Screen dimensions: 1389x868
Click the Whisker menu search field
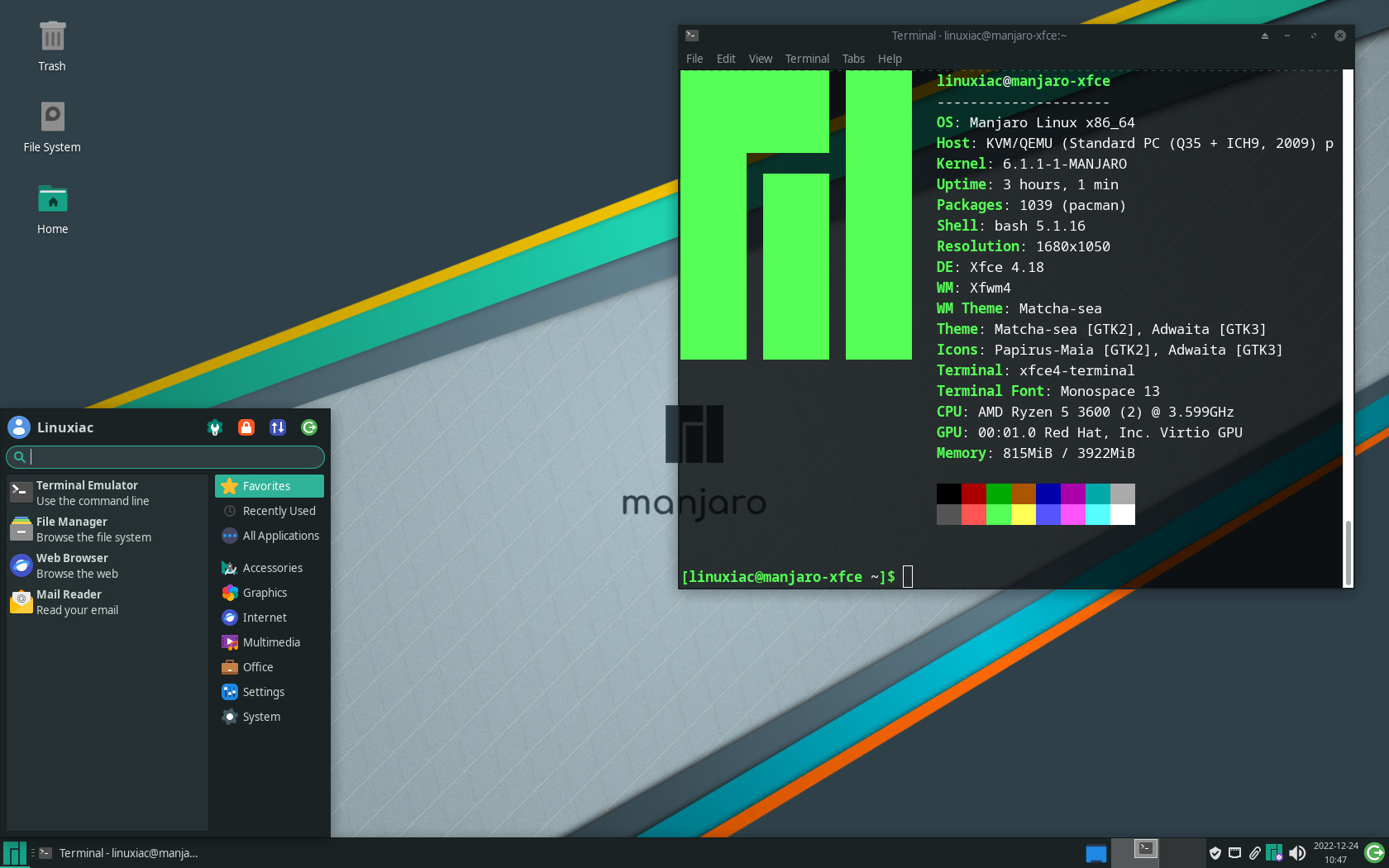tap(165, 456)
